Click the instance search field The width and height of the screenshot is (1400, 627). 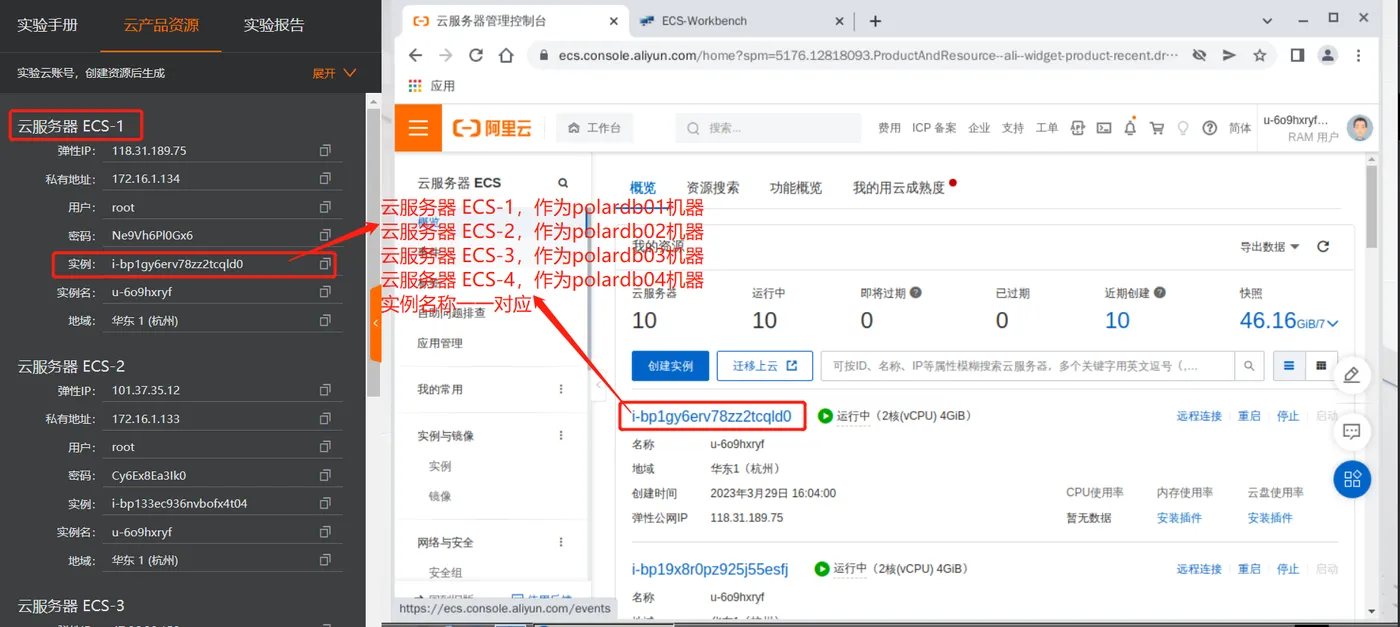(1028, 366)
